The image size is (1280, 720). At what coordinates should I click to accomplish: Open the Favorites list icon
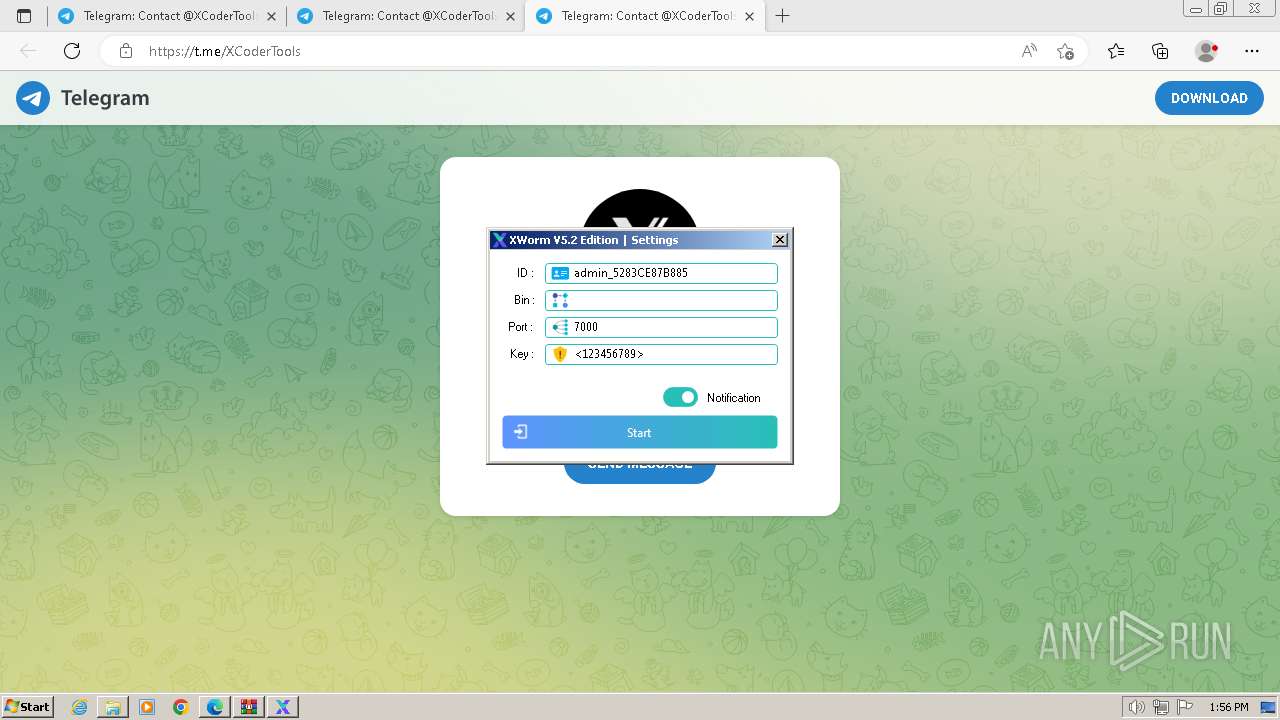coord(1116,51)
